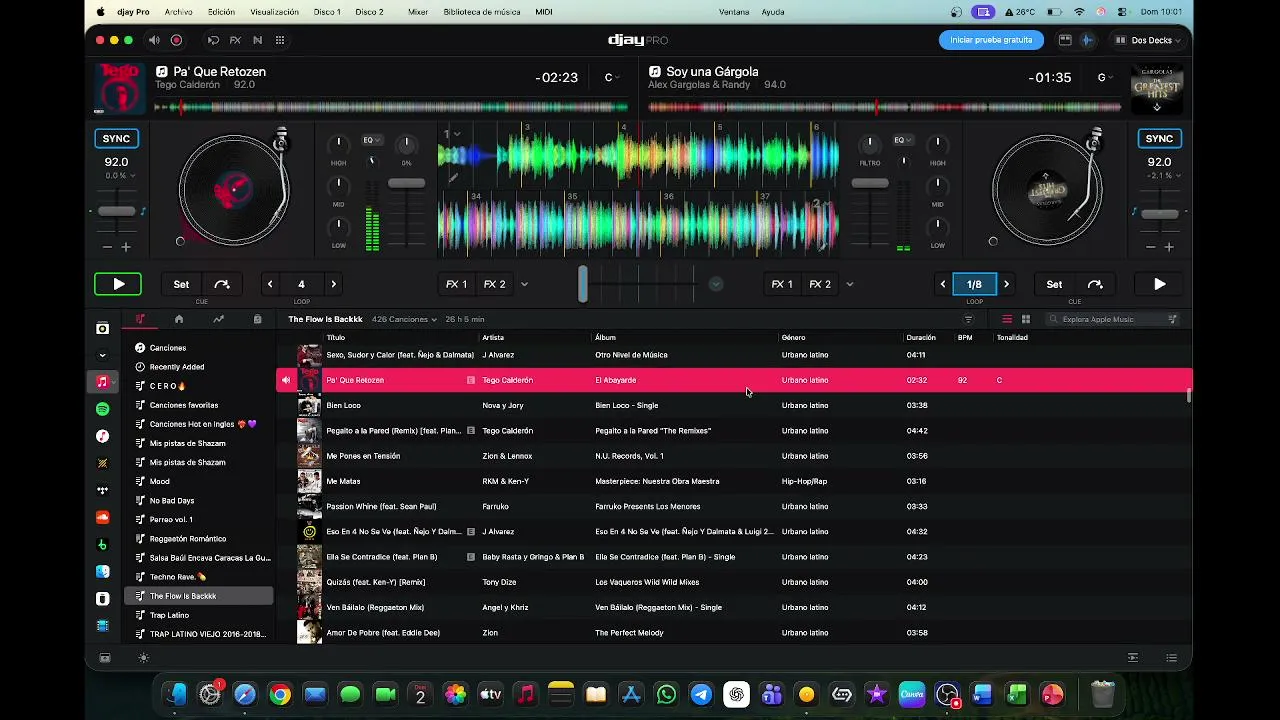Screen dimensions: 1280x720
Task: Activate the 1/8 loop on deck 2
Action: pos(974,284)
